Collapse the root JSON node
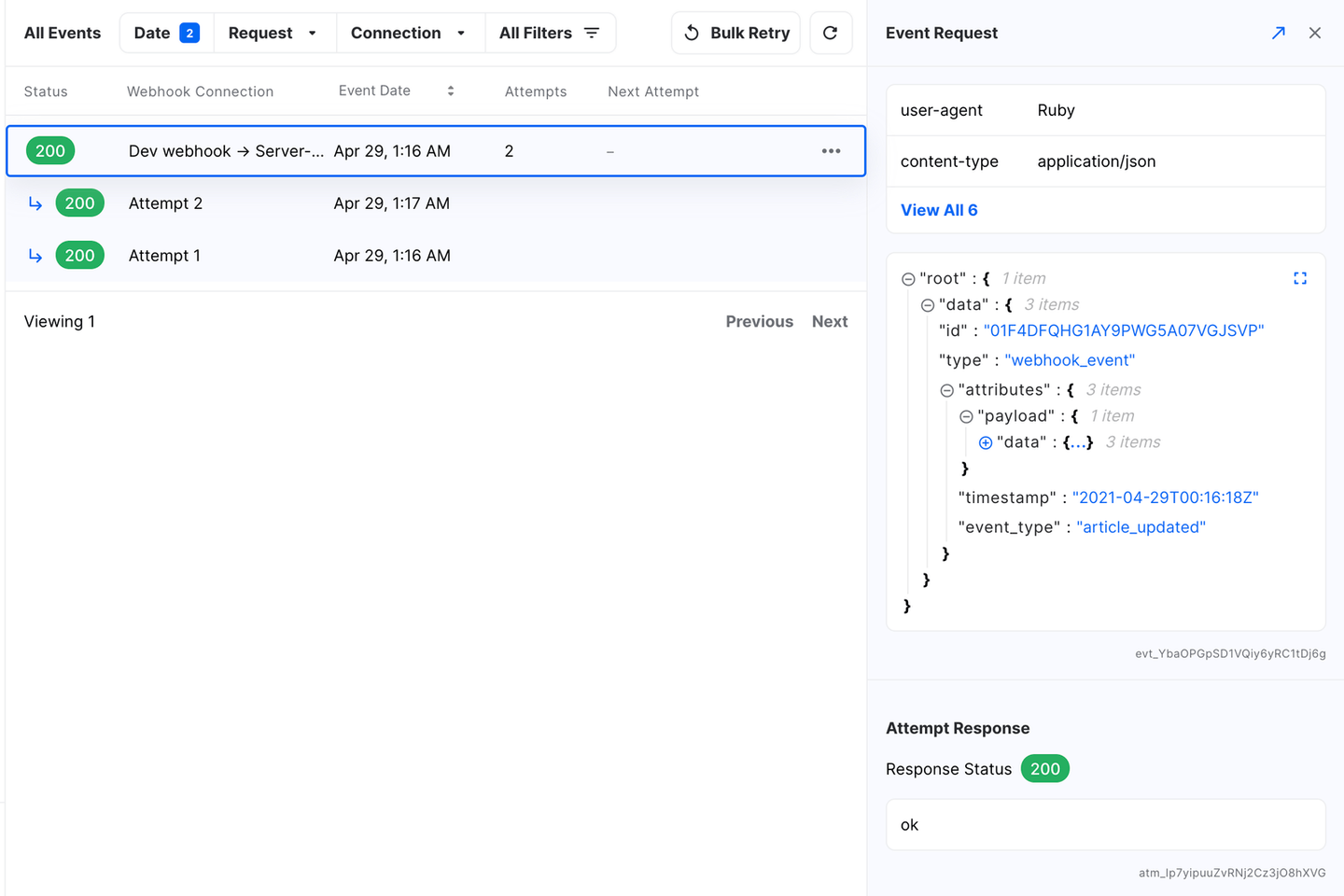This screenshot has width=1344, height=896. (907, 277)
